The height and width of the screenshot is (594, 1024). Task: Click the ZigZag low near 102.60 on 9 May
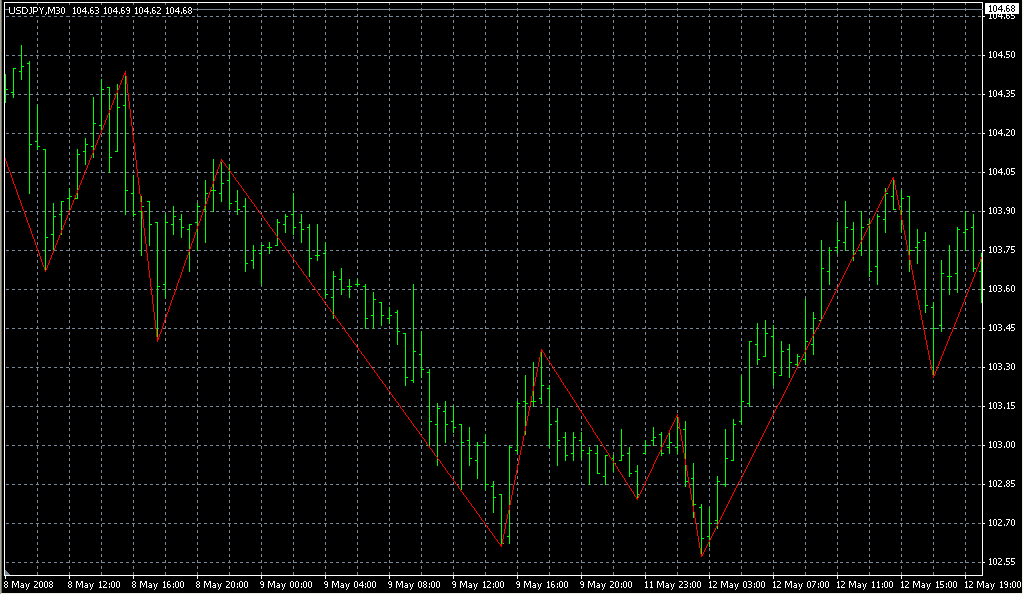point(502,545)
